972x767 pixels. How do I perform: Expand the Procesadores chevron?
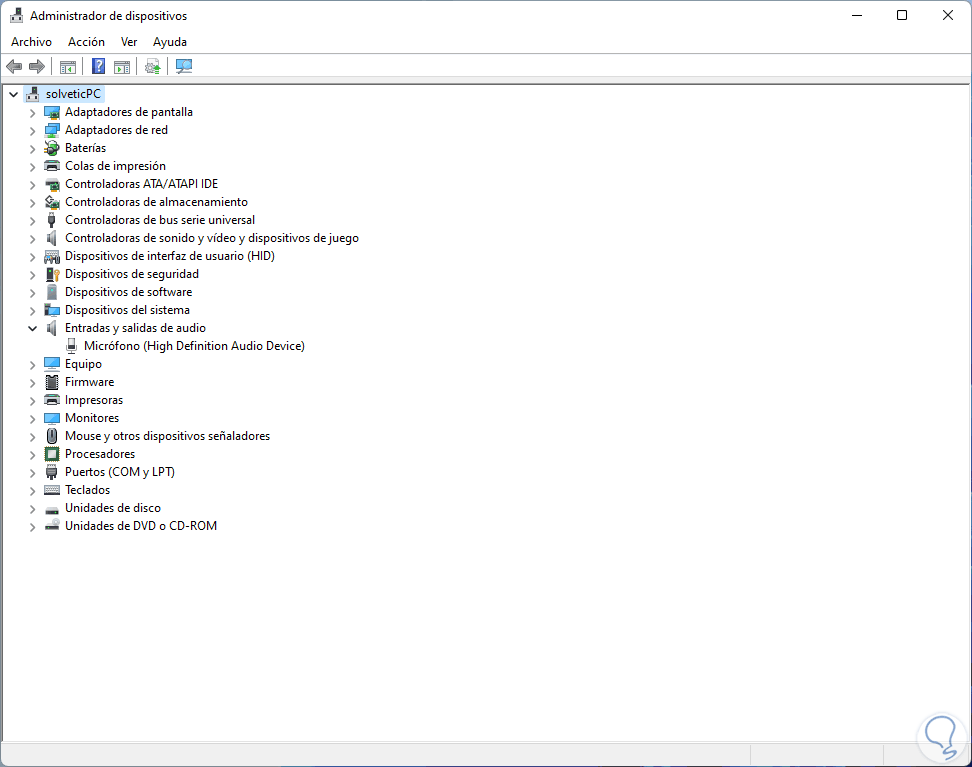[32, 454]
